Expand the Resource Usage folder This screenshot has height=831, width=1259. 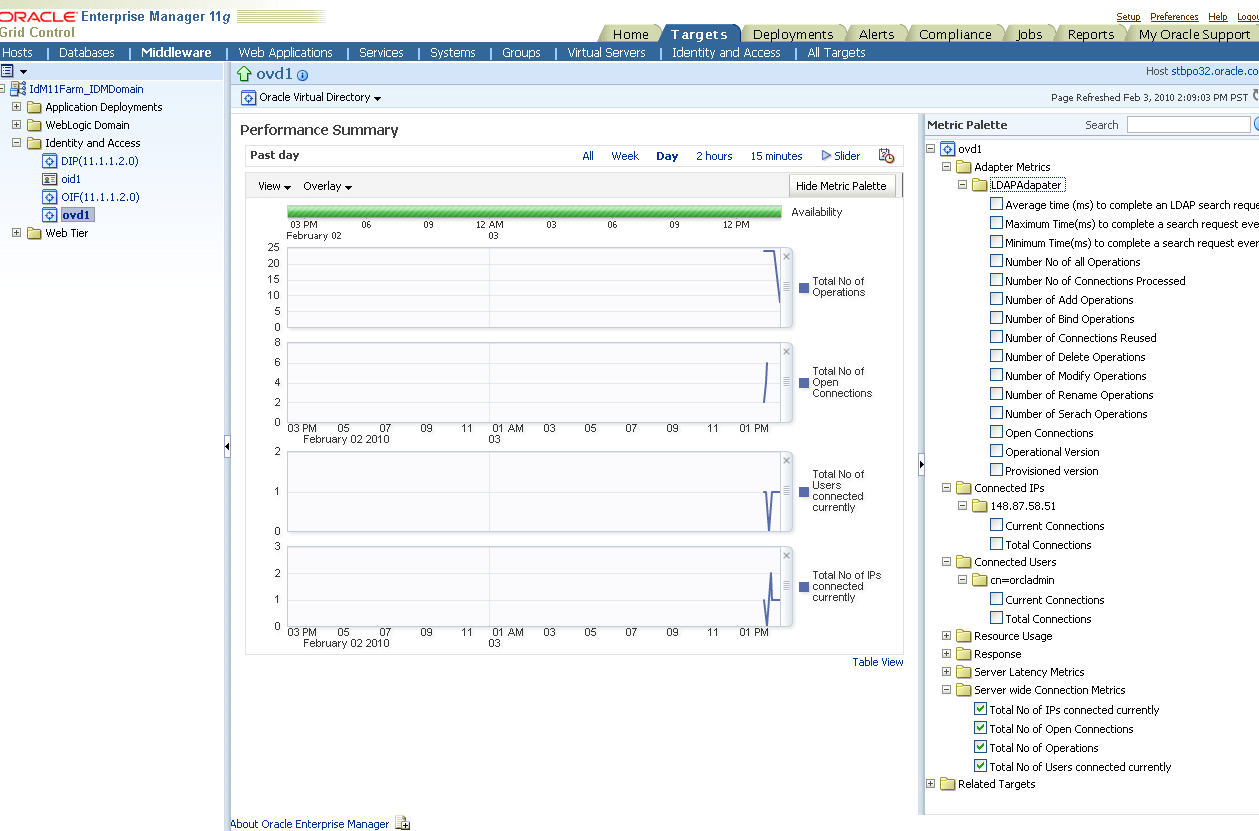click(x=947, y=636)
